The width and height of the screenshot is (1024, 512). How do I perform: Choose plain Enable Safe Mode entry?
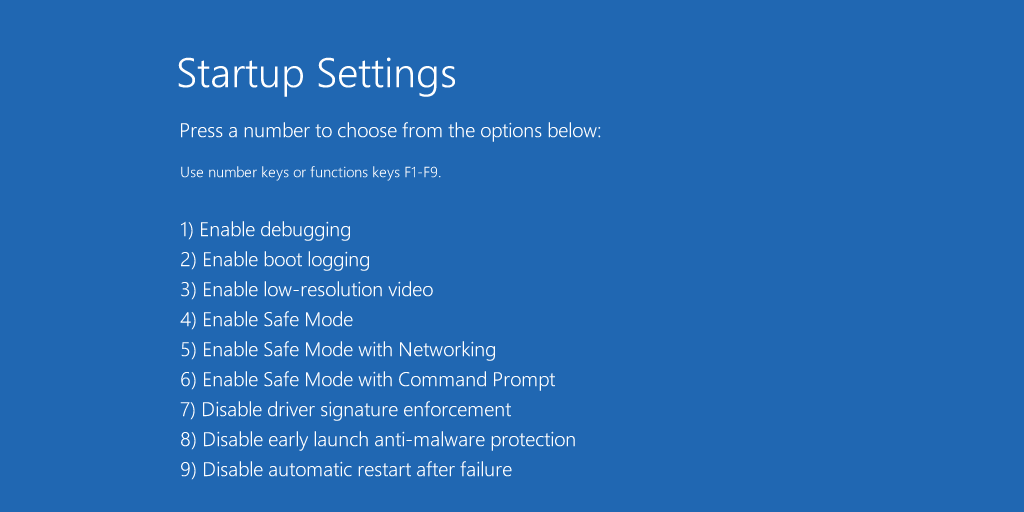click(x=266, y=319)
